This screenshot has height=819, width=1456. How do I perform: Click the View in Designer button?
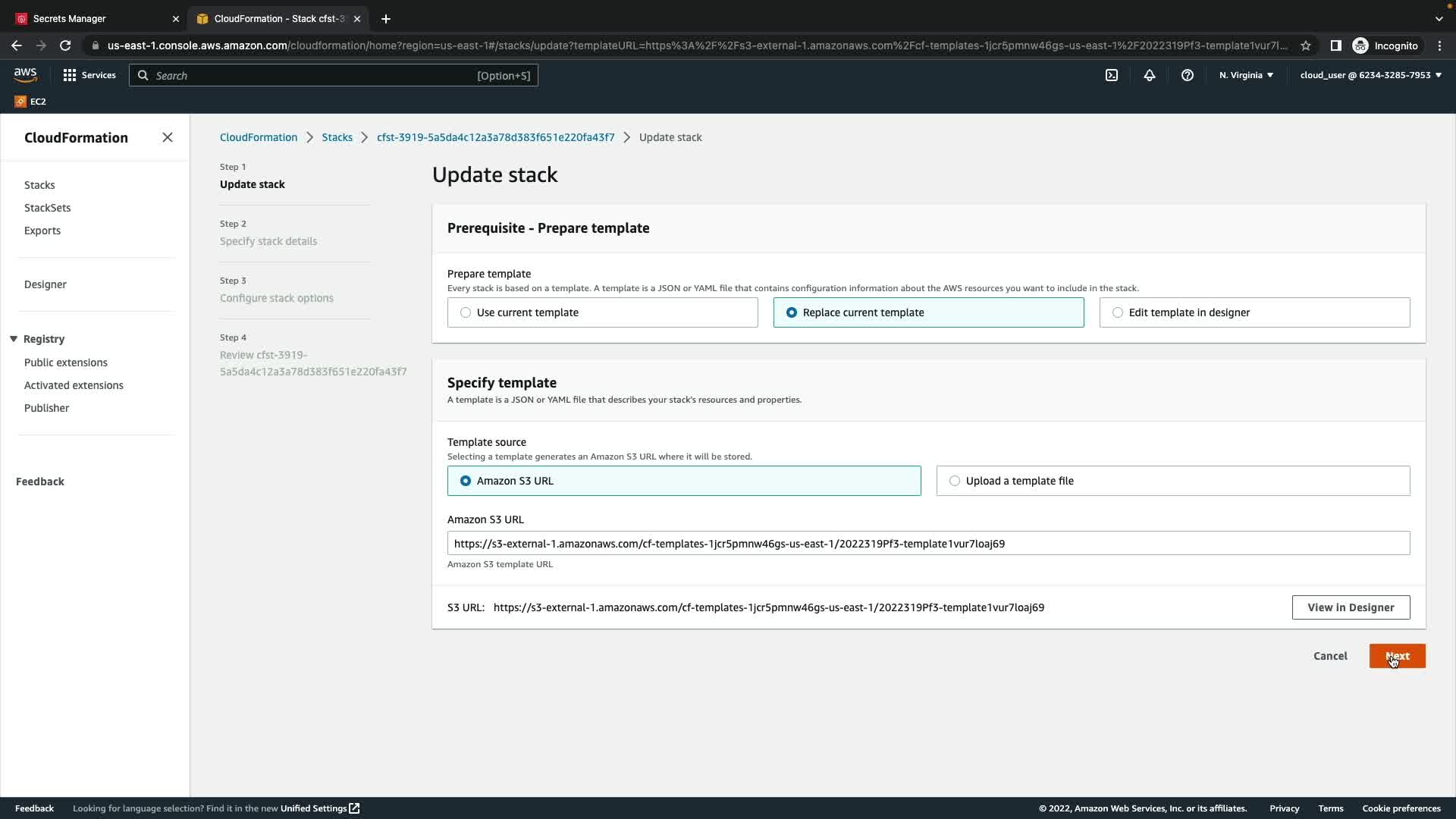click(1351, 607)
